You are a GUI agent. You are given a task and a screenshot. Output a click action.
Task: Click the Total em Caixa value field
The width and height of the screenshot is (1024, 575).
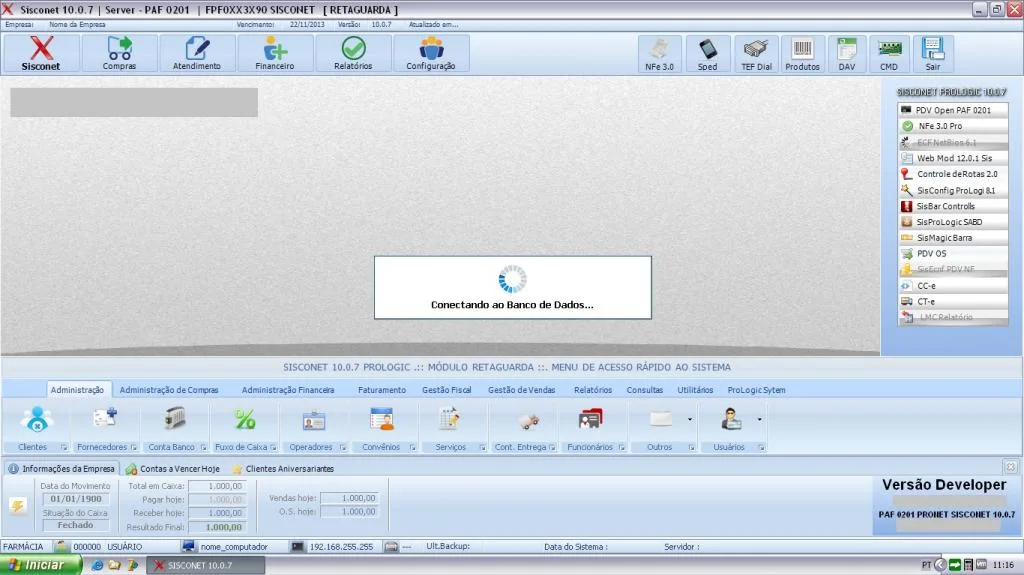pos(217,486)
